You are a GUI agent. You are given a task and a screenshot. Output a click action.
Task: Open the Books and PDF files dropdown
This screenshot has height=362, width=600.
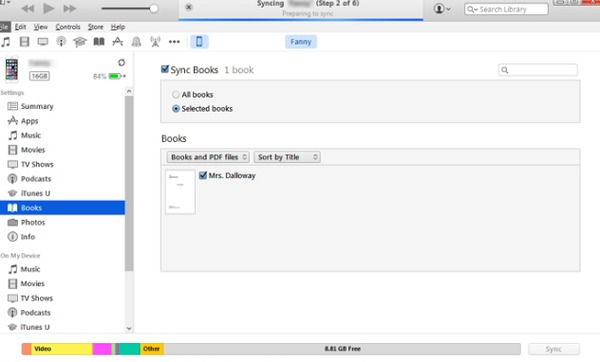(208, 157)
